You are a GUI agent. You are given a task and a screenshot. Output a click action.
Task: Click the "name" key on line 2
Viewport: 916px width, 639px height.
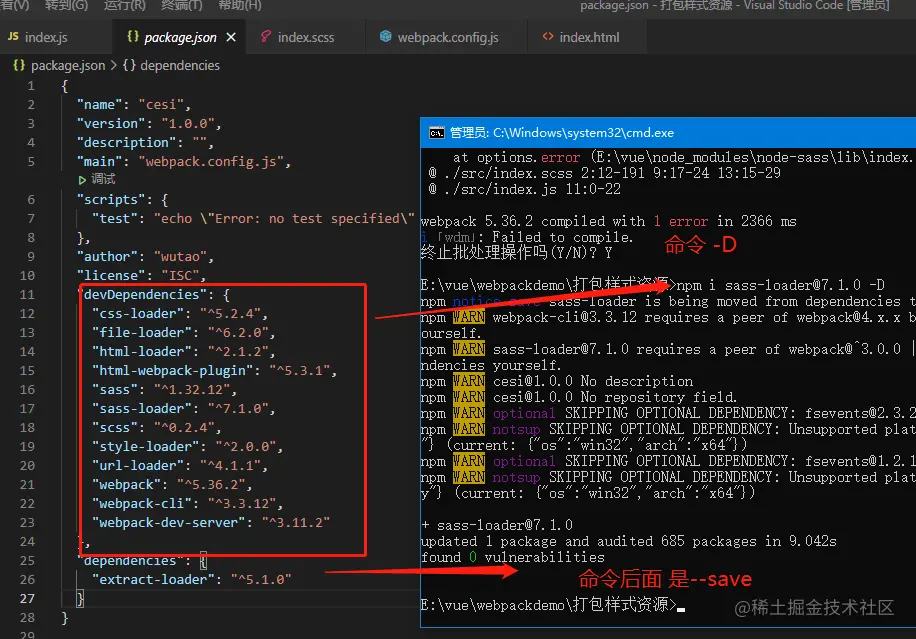click(x=100, y=105)
